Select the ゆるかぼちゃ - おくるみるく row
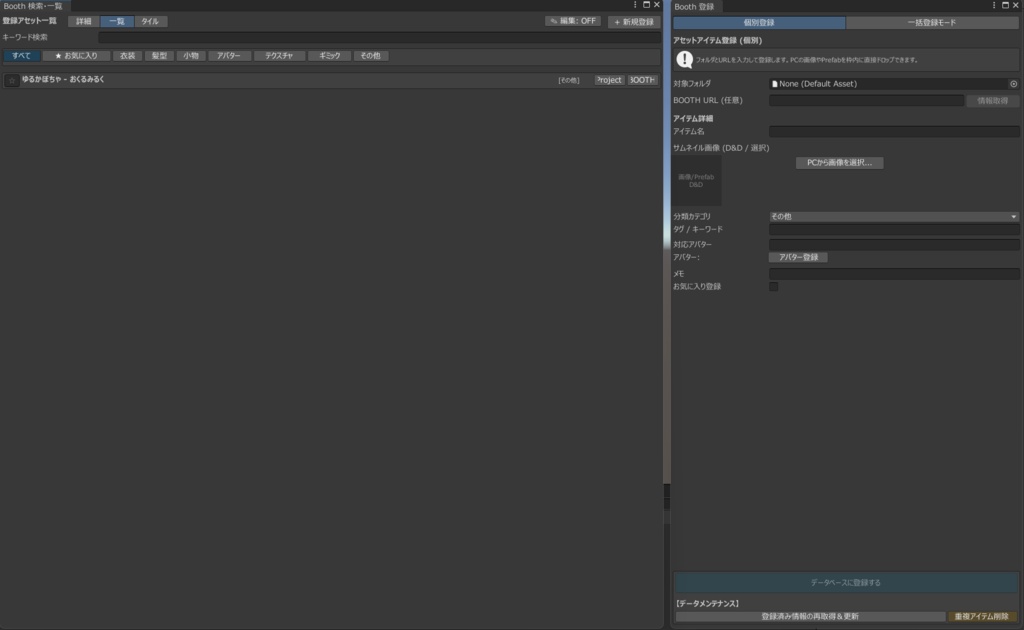 tap(331, 80)
